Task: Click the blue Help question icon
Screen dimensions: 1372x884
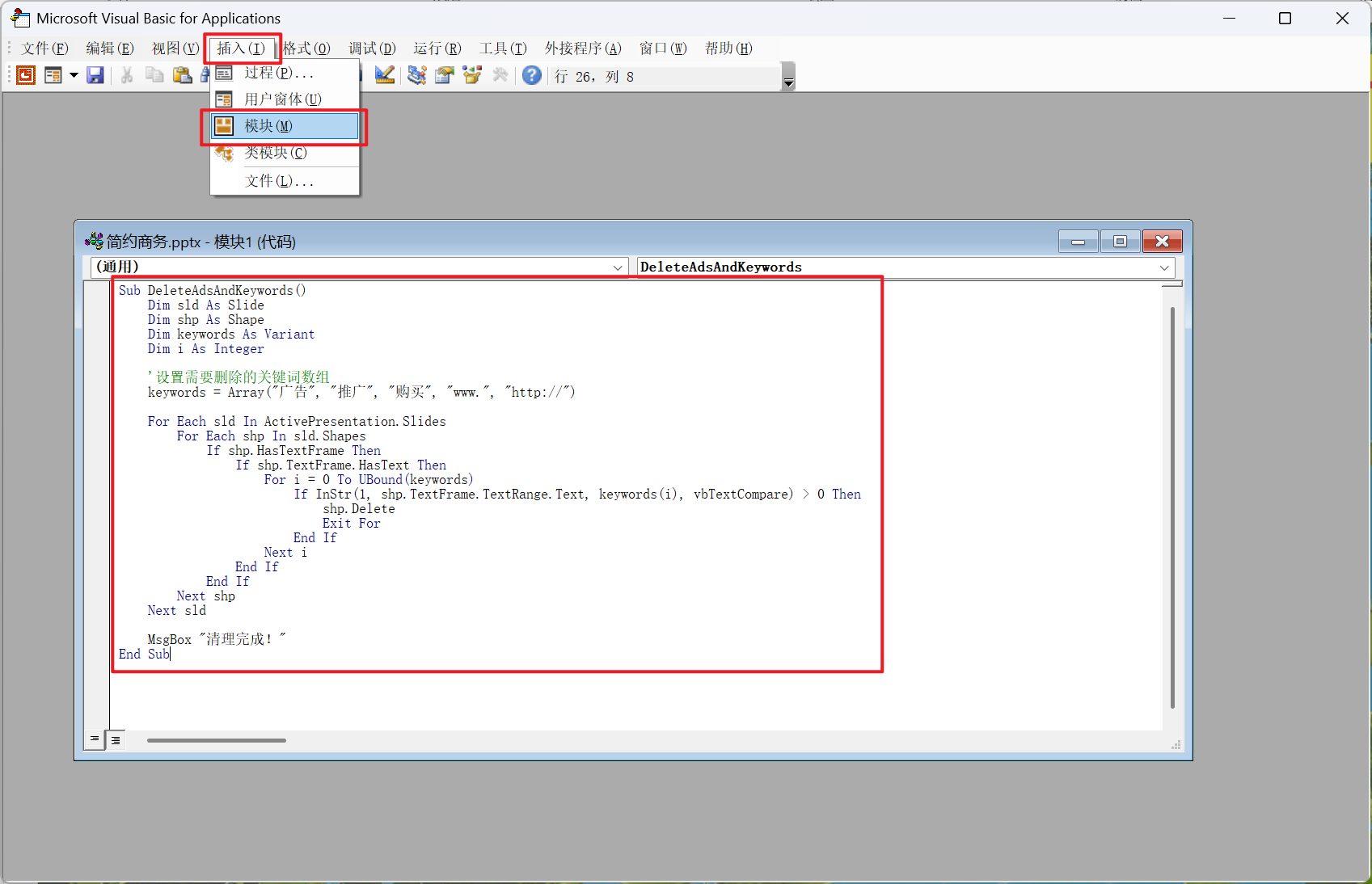Action: pos(531,76)
